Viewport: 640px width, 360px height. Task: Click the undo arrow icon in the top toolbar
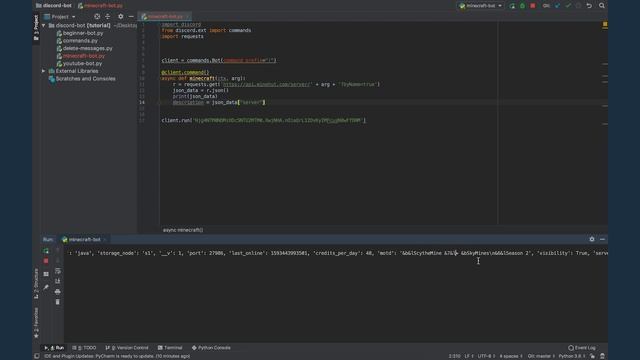[589, 6]
